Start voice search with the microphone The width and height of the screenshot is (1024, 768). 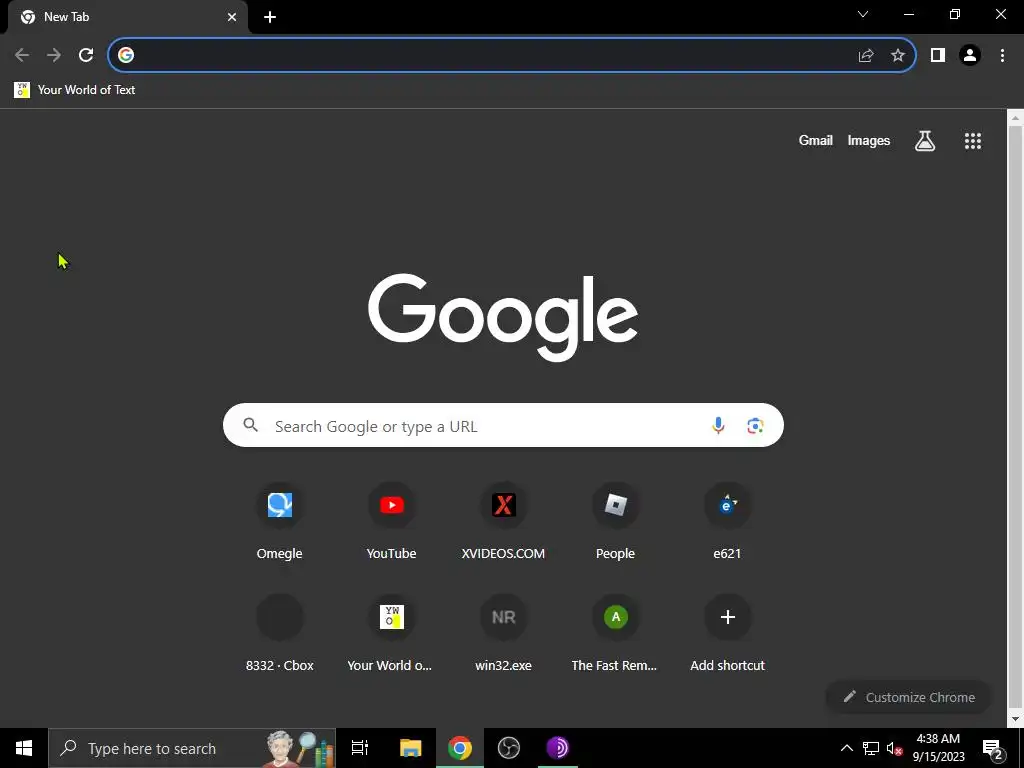(718, 426)
